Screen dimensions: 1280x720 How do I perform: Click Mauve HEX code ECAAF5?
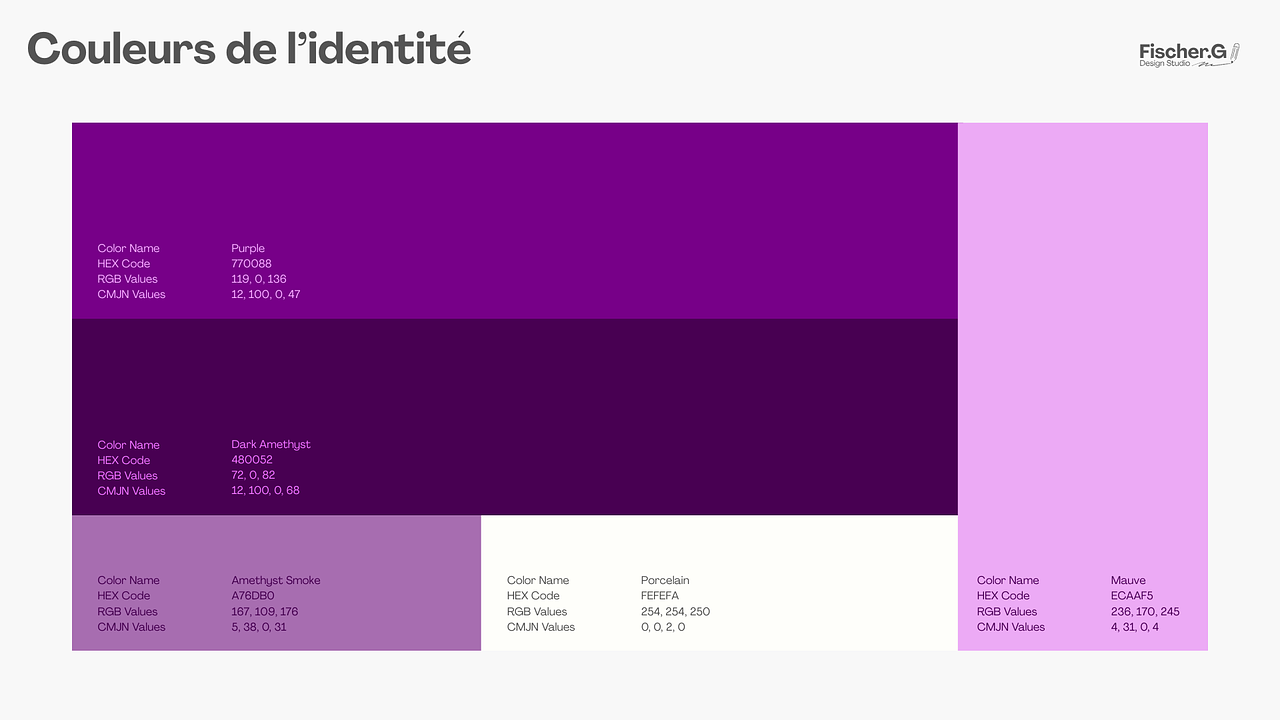tap(1132, 596)
